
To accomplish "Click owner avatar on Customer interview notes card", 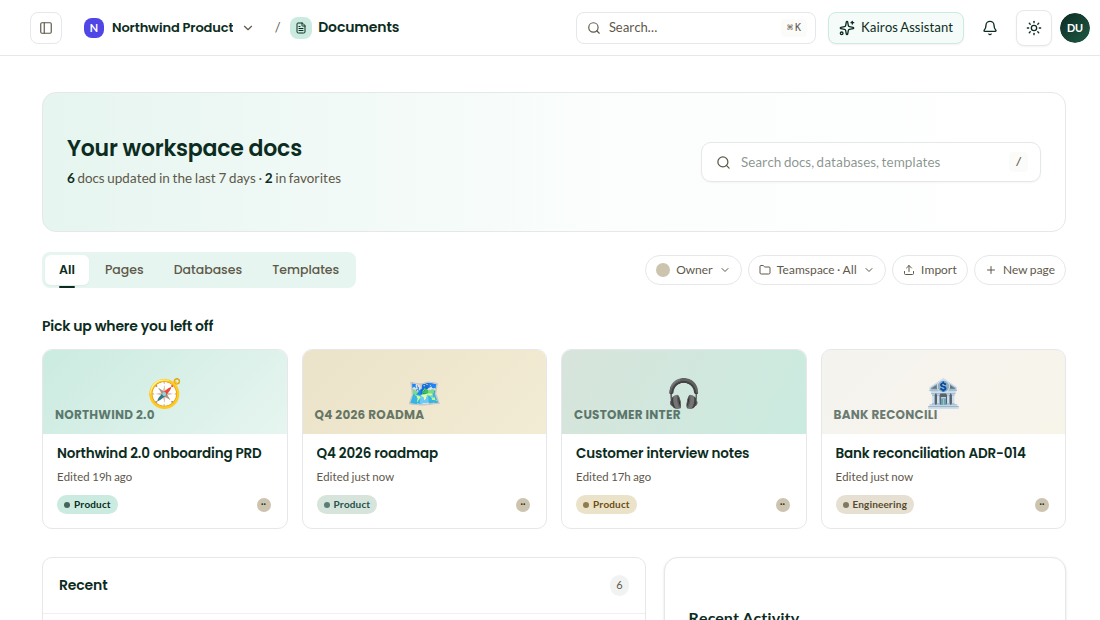I will click(x=783, y=505).
